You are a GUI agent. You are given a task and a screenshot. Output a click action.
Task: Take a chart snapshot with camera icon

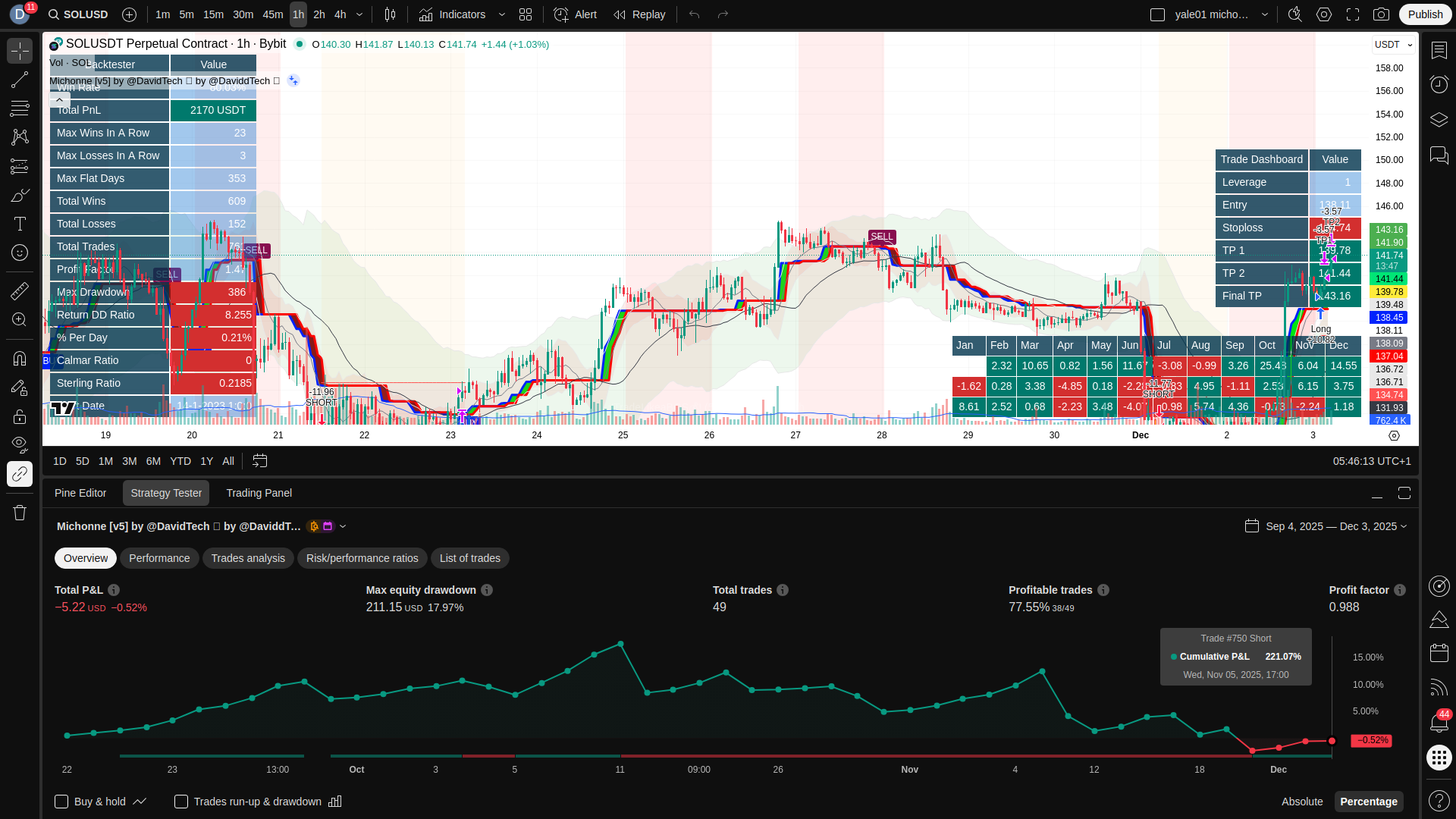pyautogui.click(x=1382, y=14)
